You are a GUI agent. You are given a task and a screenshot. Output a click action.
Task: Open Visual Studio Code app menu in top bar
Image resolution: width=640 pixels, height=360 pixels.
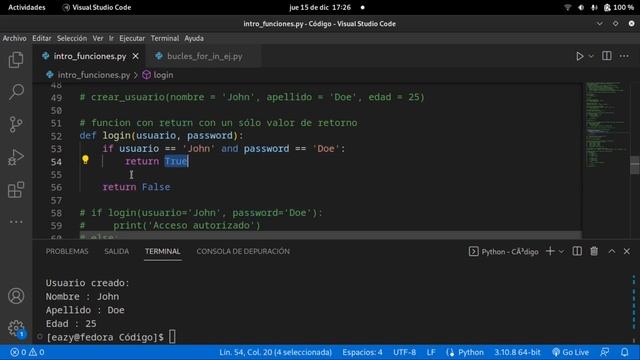pyautogui.click(x=97, y=7)
